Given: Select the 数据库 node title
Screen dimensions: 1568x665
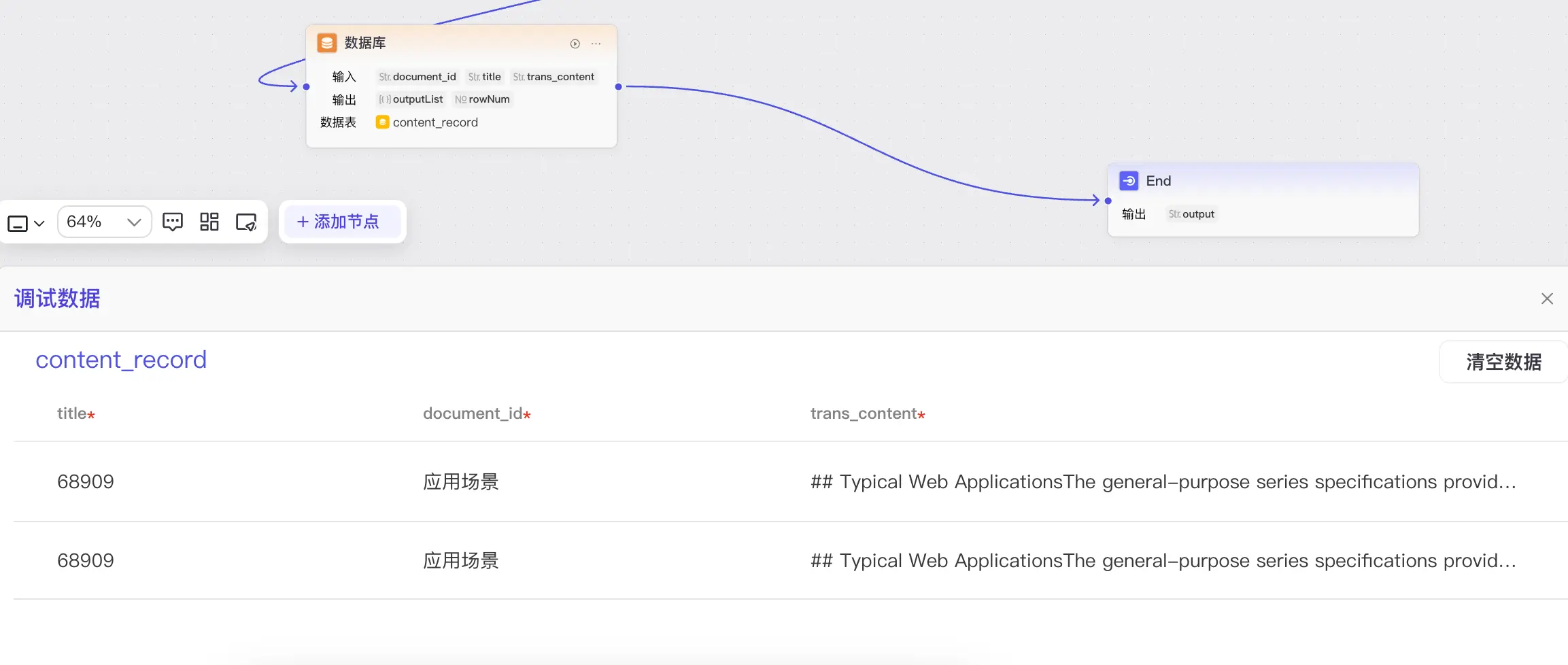Looking at the screenshot, I should pyautogui.click(x=365, y=43).
